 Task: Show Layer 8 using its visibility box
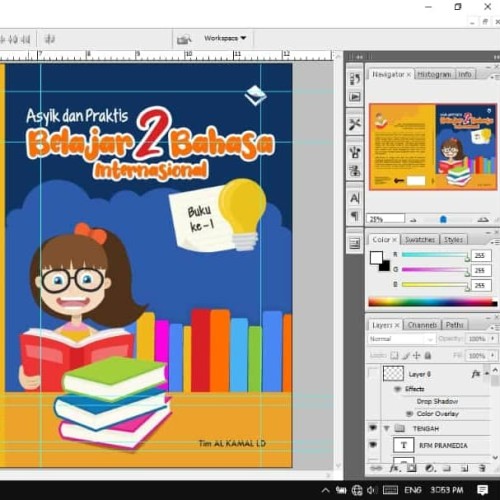pyautogui.click(x=373, y=373)
